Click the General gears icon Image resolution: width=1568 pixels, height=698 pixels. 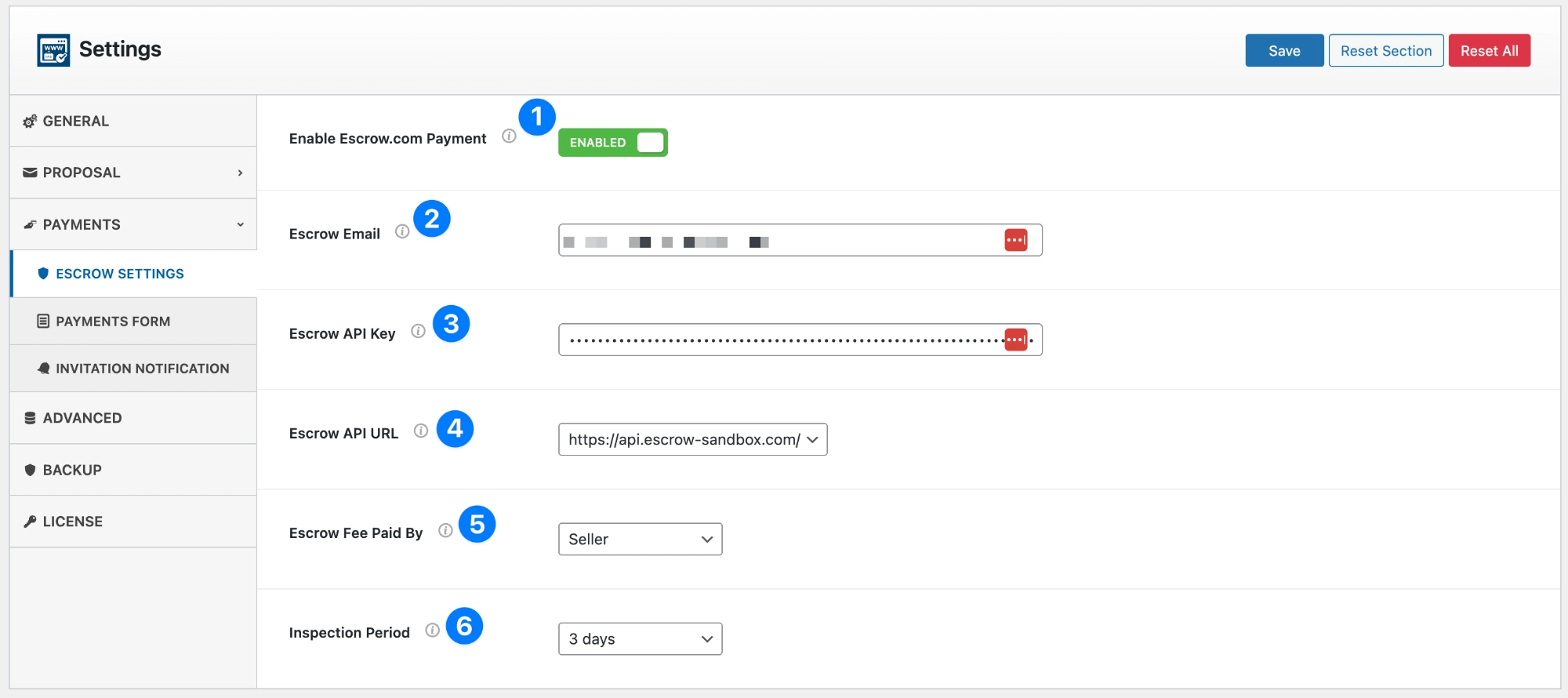(x=30, y=122)
